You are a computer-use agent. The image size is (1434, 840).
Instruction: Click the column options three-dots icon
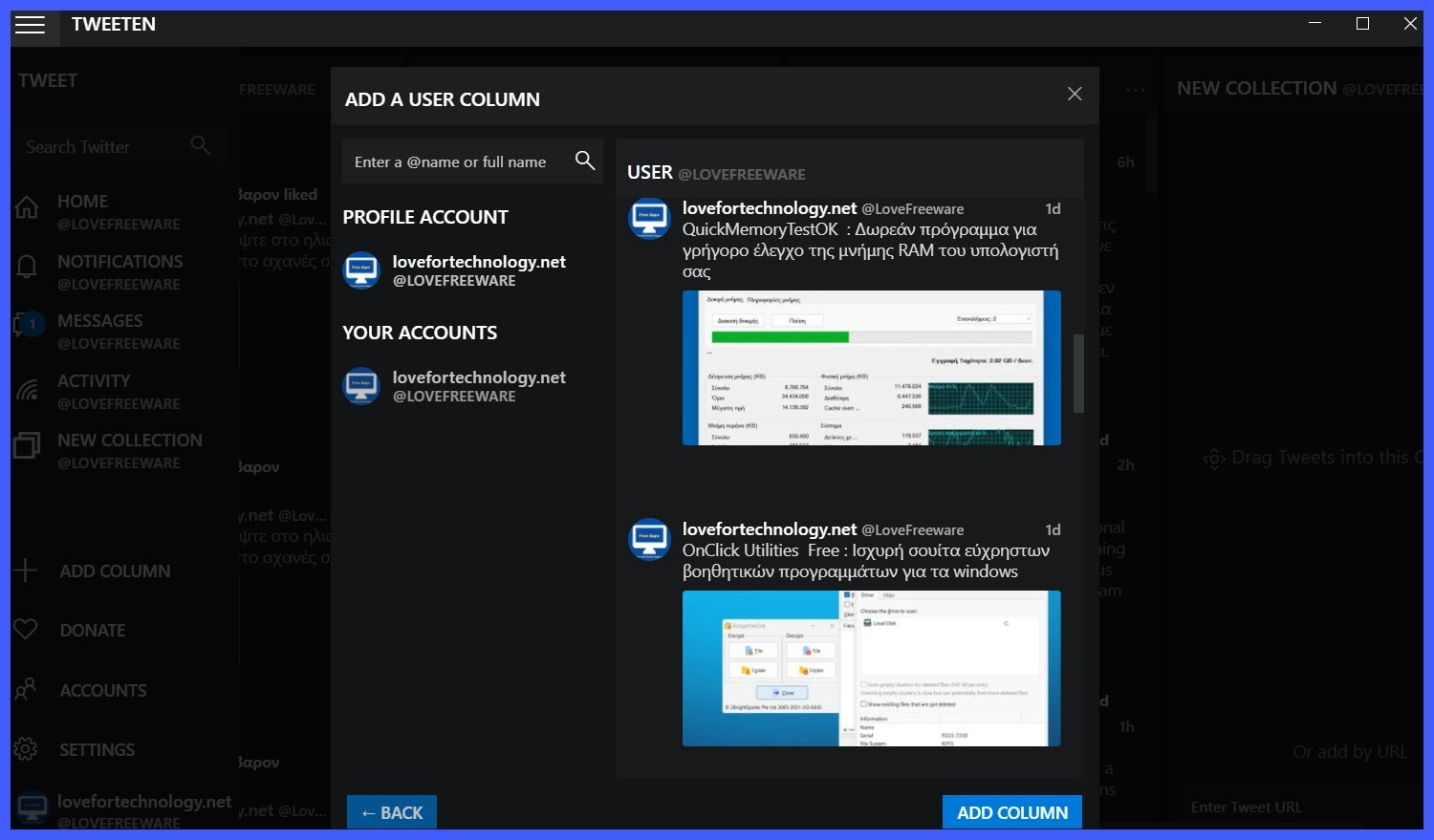pyautogui.click(x=1135, y=90)
